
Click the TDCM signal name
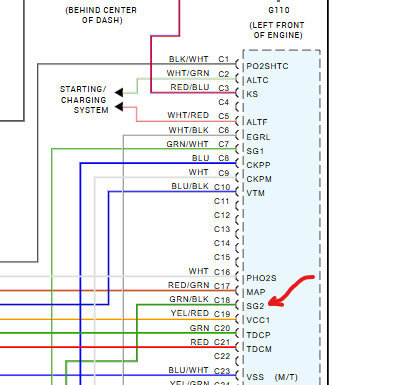tap(259, 349)
